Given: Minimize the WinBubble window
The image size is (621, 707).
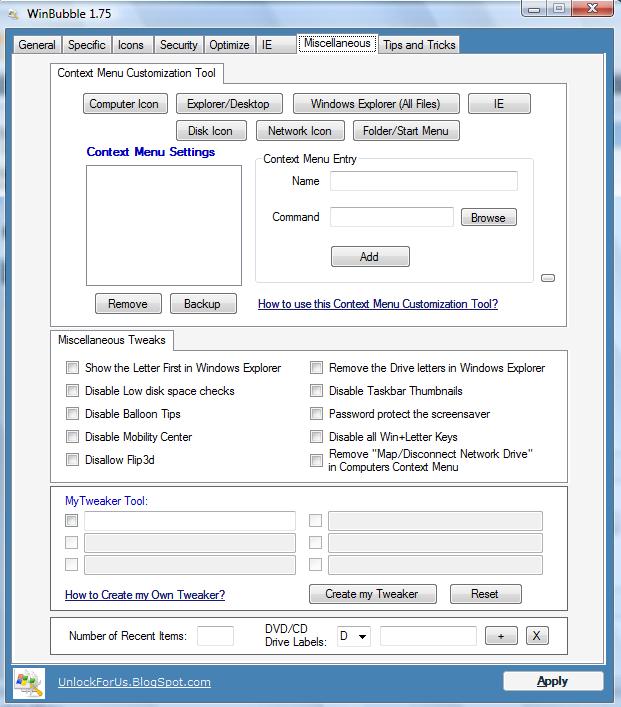Looking at the screenshot, I should point(534,9).
